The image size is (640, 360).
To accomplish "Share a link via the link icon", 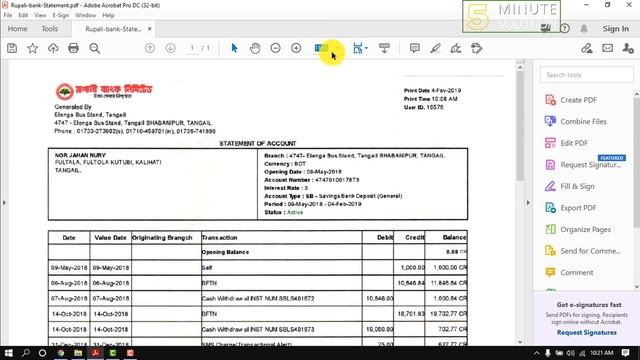I will tap(587, 48).
